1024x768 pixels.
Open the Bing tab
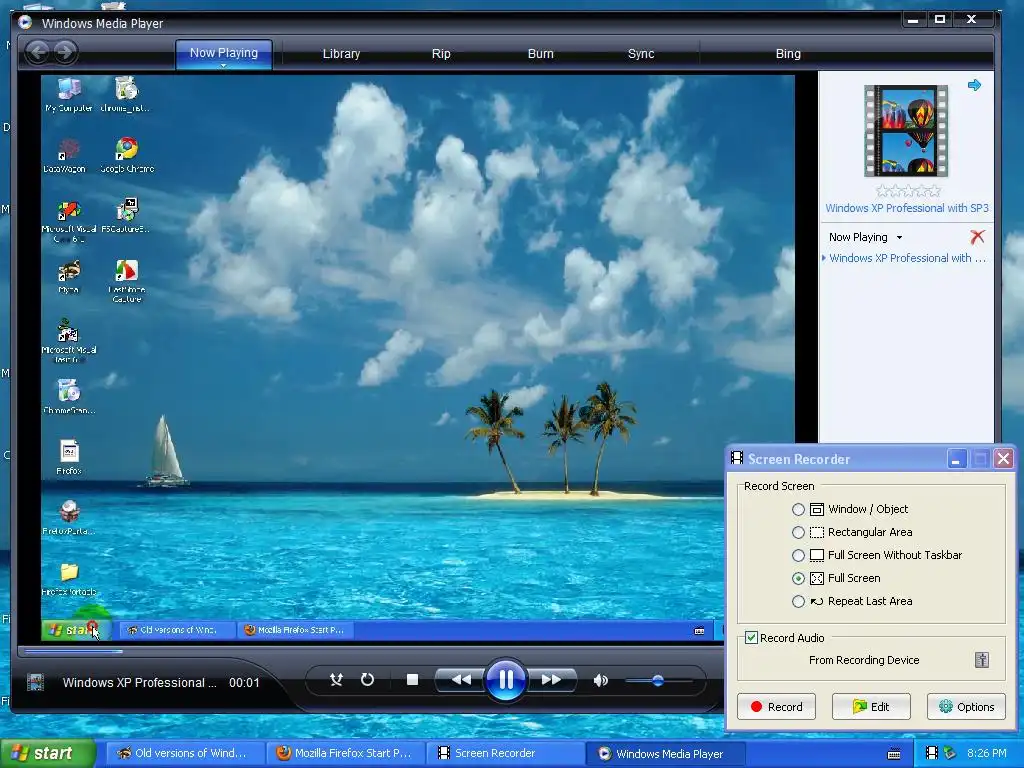click(788, 54)
